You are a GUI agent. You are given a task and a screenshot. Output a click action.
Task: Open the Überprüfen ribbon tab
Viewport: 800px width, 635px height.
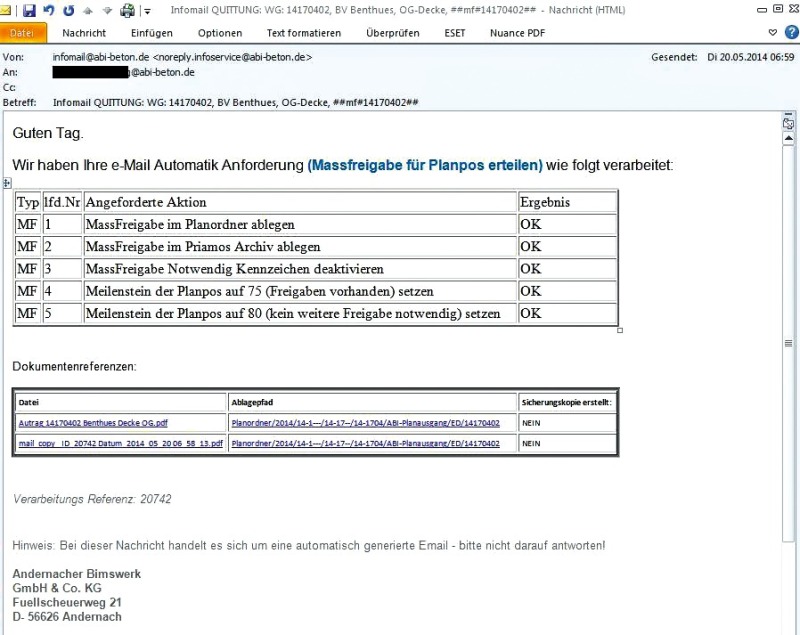point(393,33)
